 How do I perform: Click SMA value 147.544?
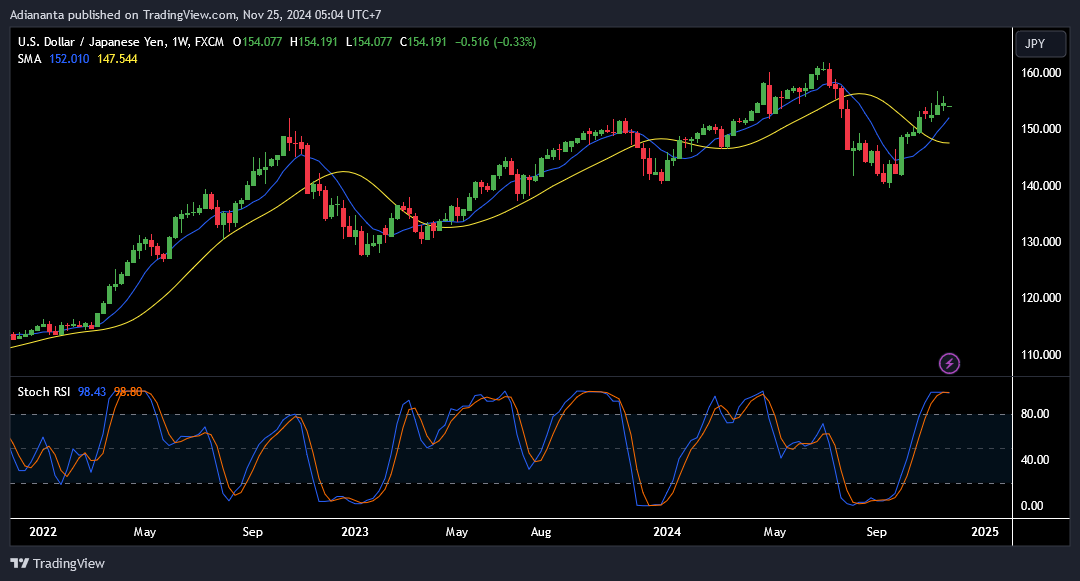point(117,59)
